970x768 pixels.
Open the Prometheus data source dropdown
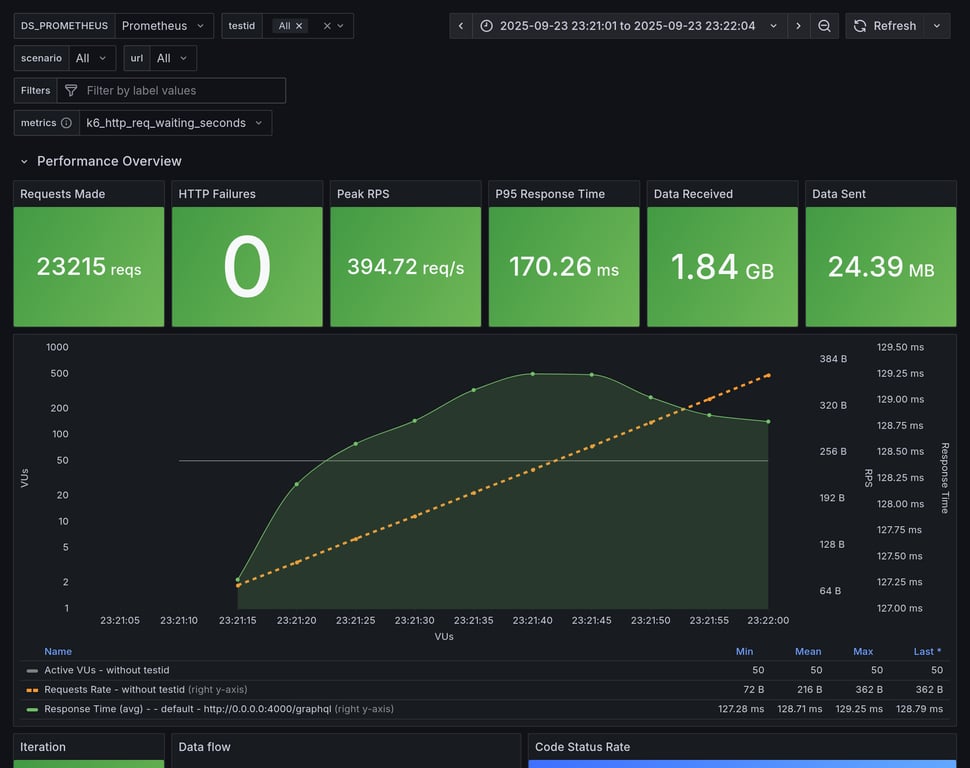click(164, 26)
